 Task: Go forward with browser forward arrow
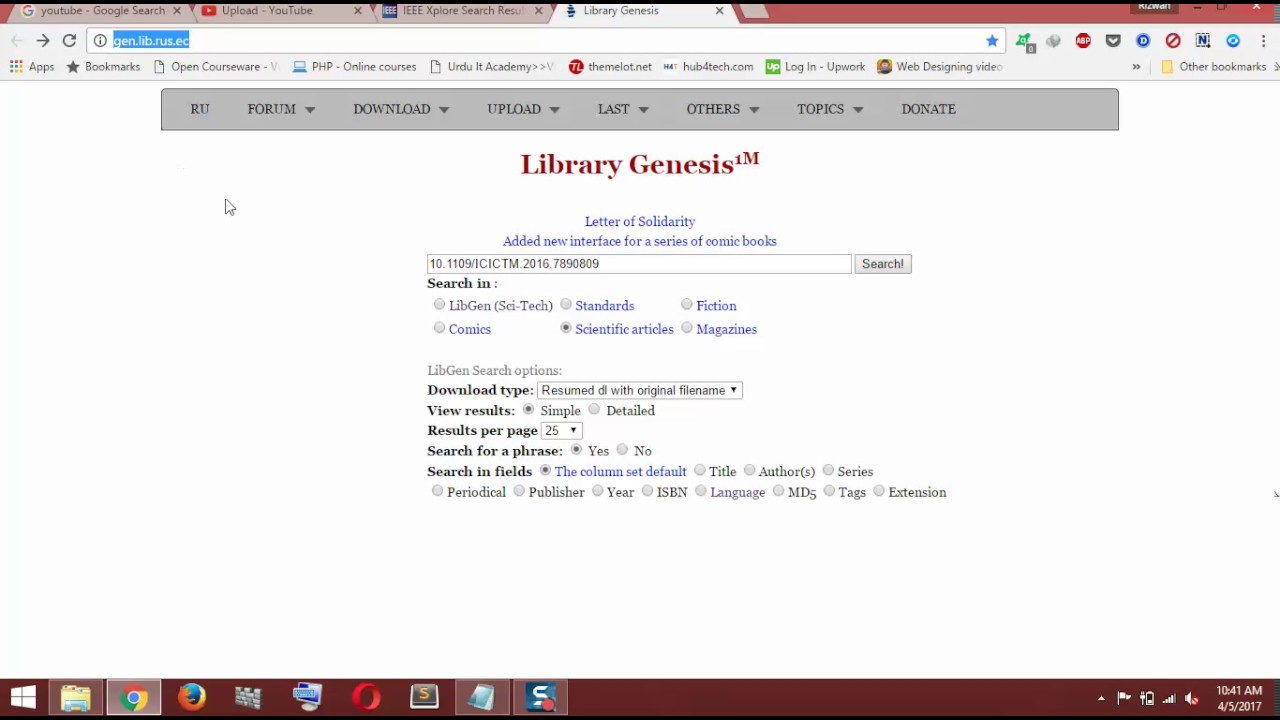(43, 40)
